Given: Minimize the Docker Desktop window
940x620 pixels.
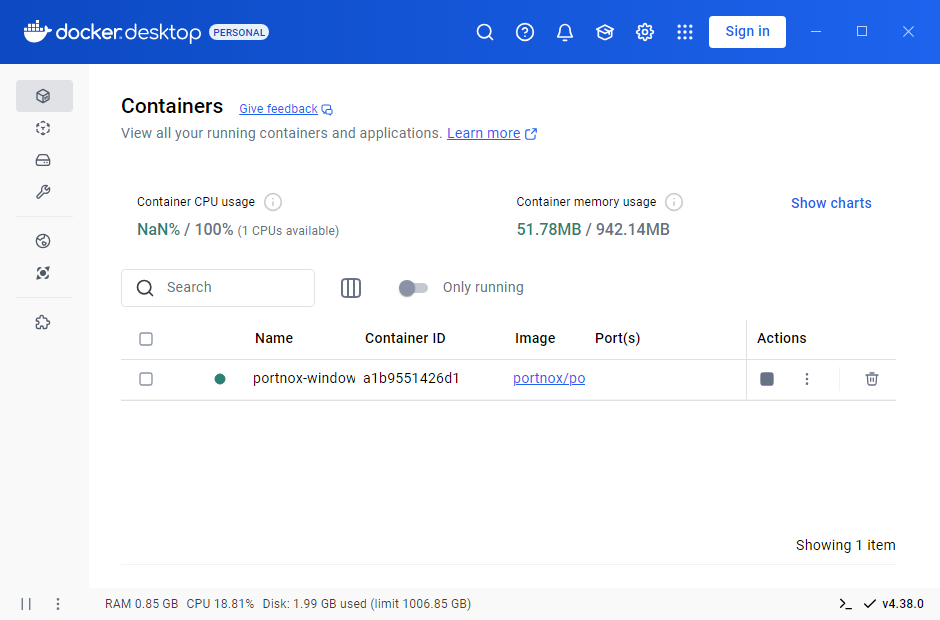Looking at the screenshot, I should [x=816, y=32].
